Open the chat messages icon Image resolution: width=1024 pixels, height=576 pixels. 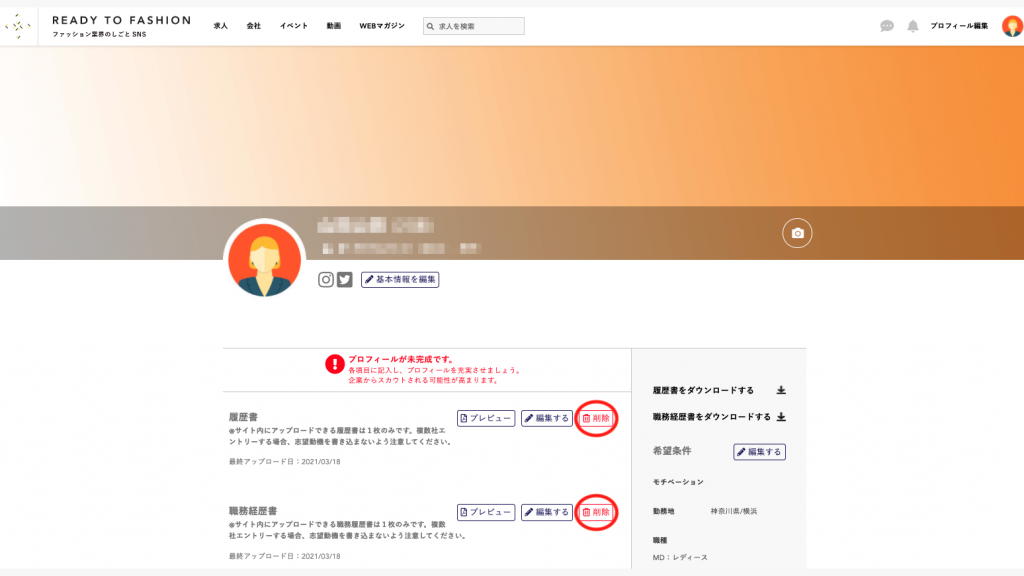[x=887, y=26]
